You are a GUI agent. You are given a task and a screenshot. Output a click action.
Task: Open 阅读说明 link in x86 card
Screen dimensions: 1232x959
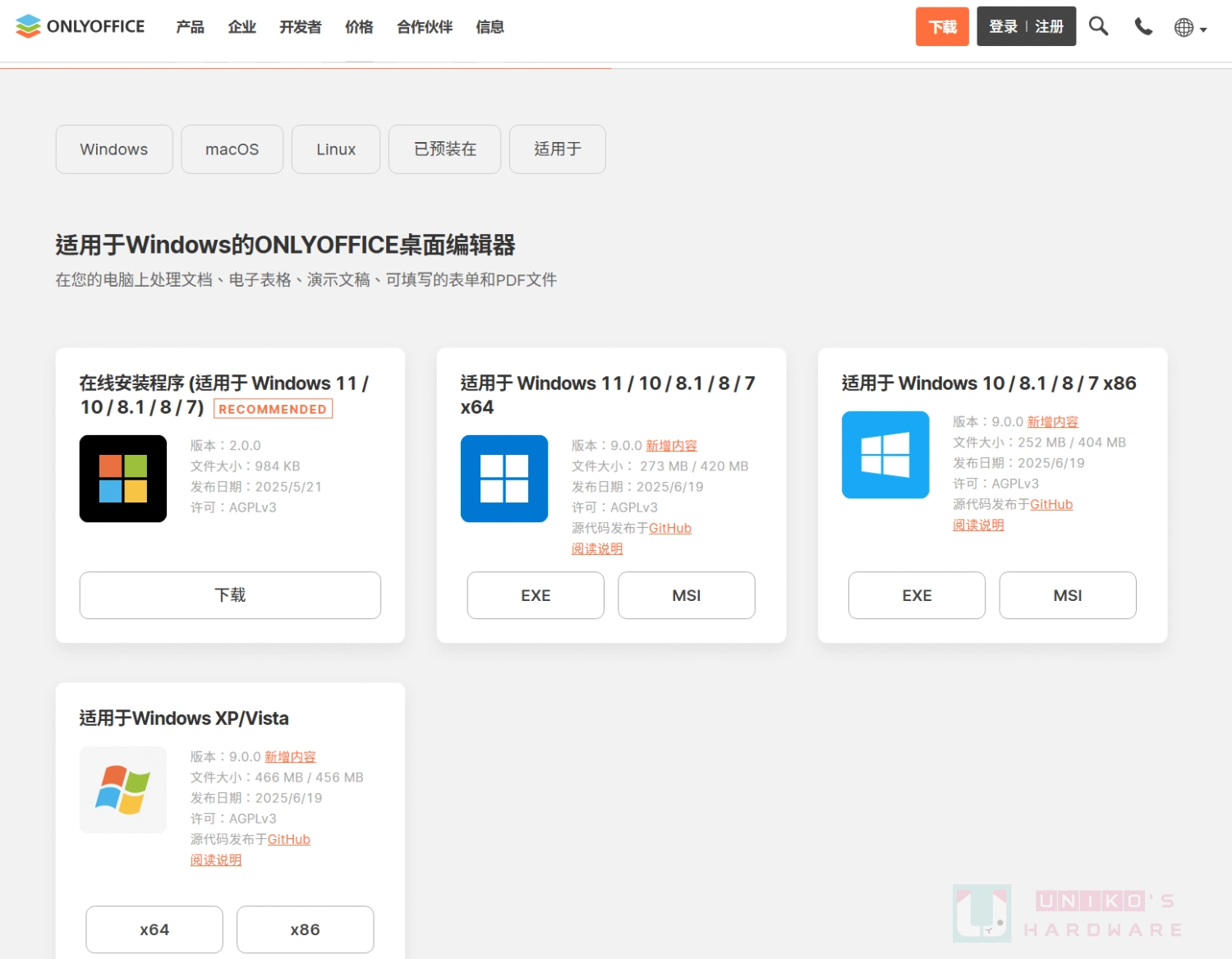(978, 525)
